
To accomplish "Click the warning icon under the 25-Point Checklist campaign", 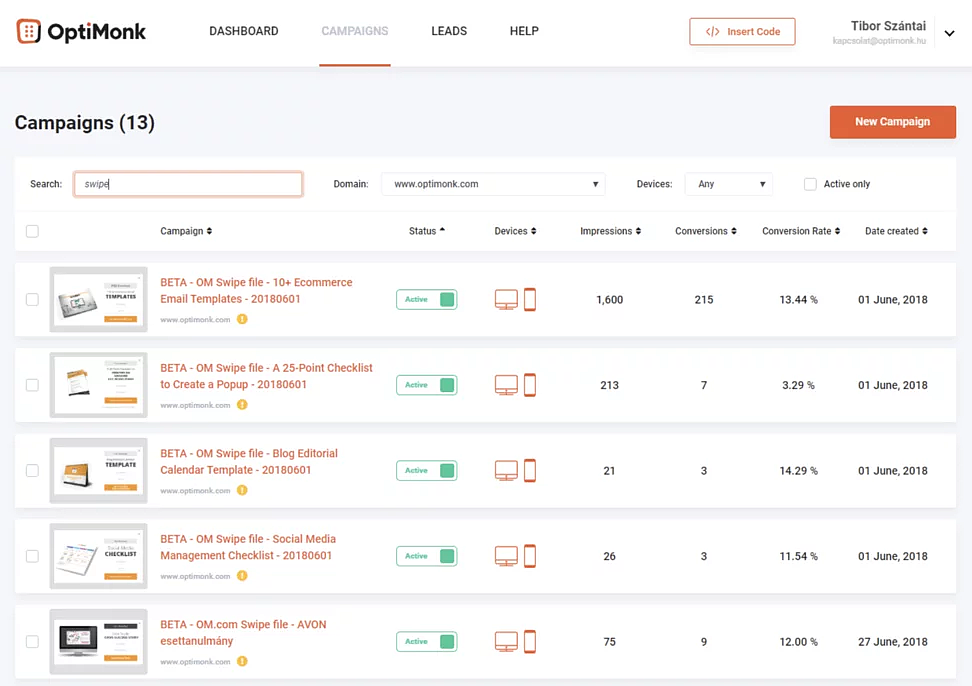I will 242,406.
